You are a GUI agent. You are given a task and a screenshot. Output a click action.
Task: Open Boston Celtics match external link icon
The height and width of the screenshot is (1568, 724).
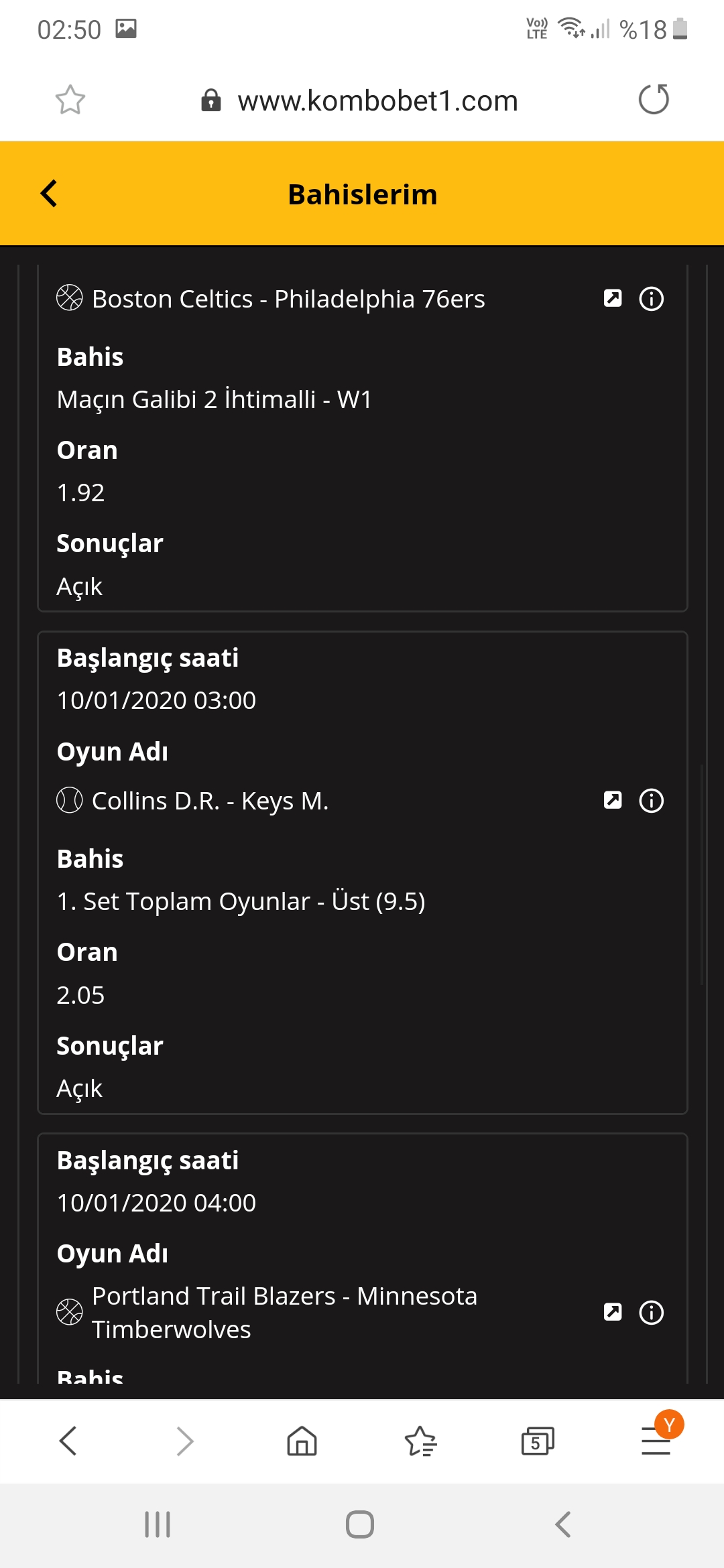(x=613, y=298)
